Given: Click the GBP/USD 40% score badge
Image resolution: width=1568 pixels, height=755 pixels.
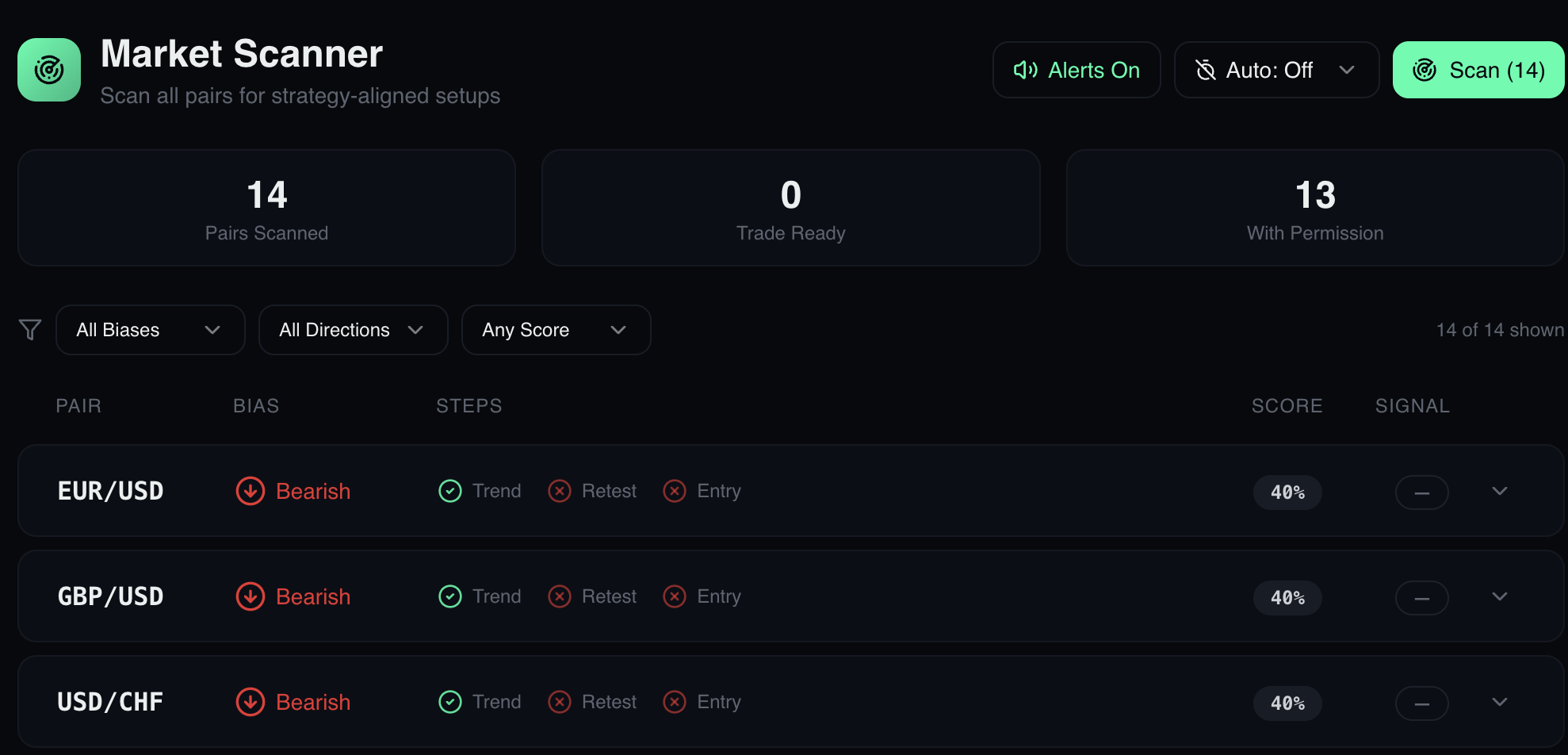Looking at the screenshot, I should click(1287, 598).
